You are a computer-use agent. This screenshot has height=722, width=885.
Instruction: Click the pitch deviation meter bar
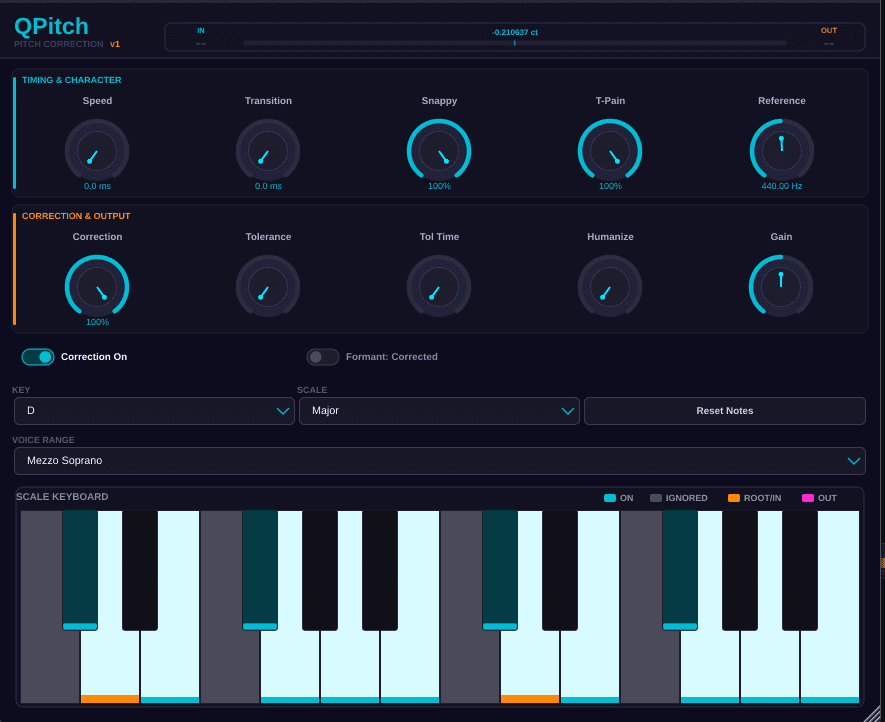coord(515,43)
